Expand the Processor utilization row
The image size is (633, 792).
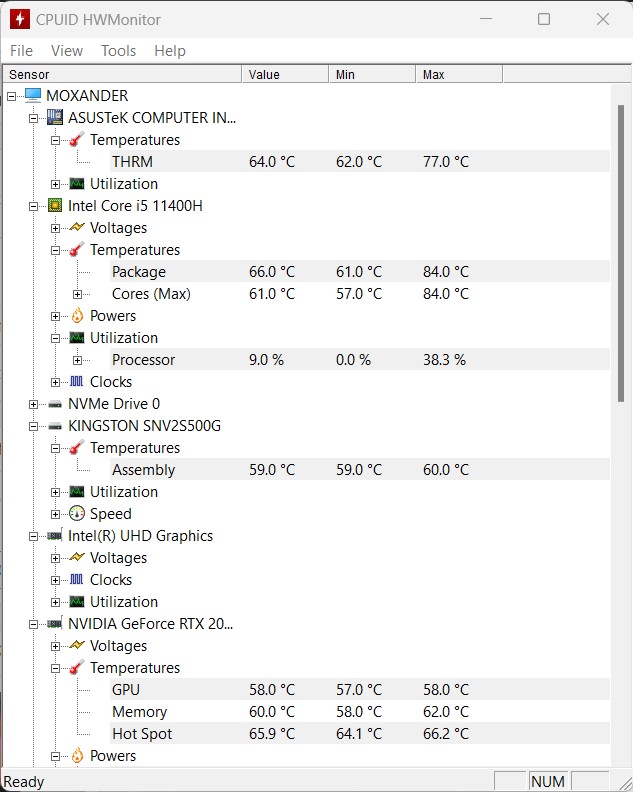77,360
